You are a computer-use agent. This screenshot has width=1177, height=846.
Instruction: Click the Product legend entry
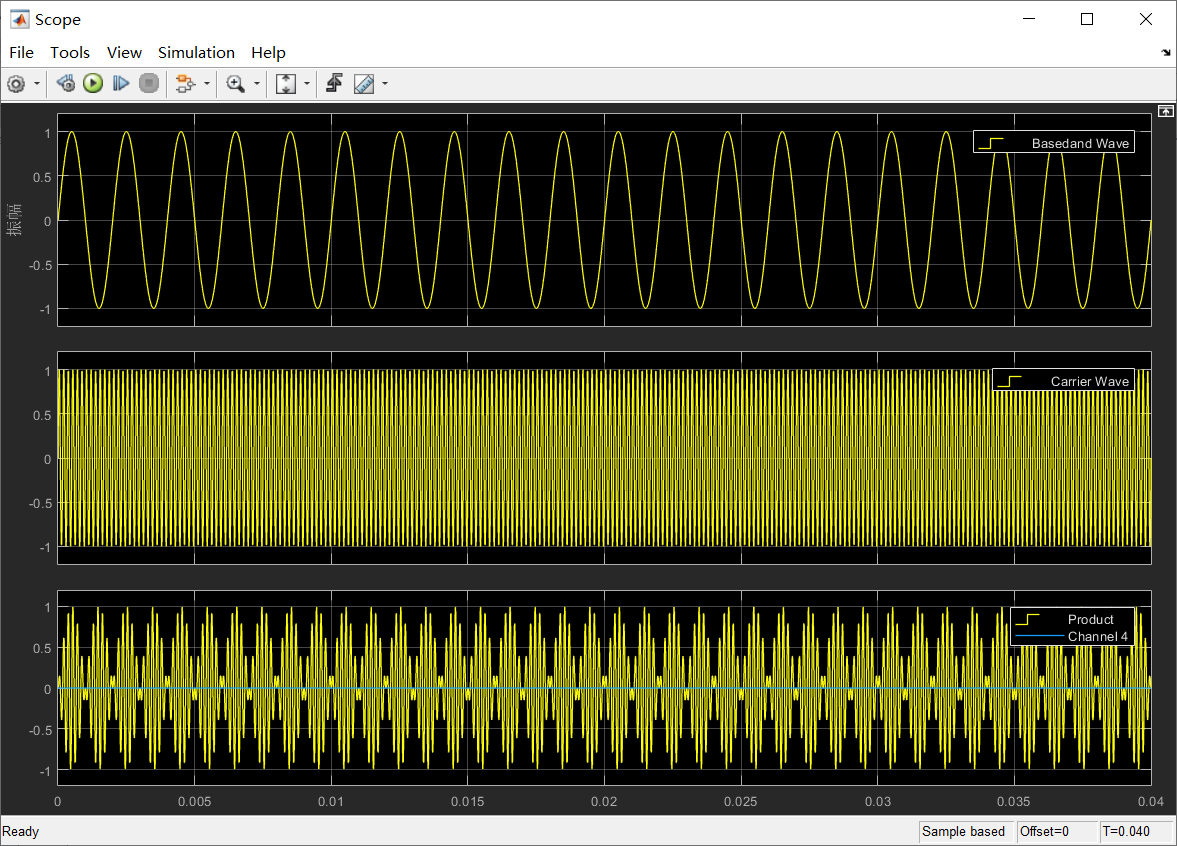point(1071,619)
